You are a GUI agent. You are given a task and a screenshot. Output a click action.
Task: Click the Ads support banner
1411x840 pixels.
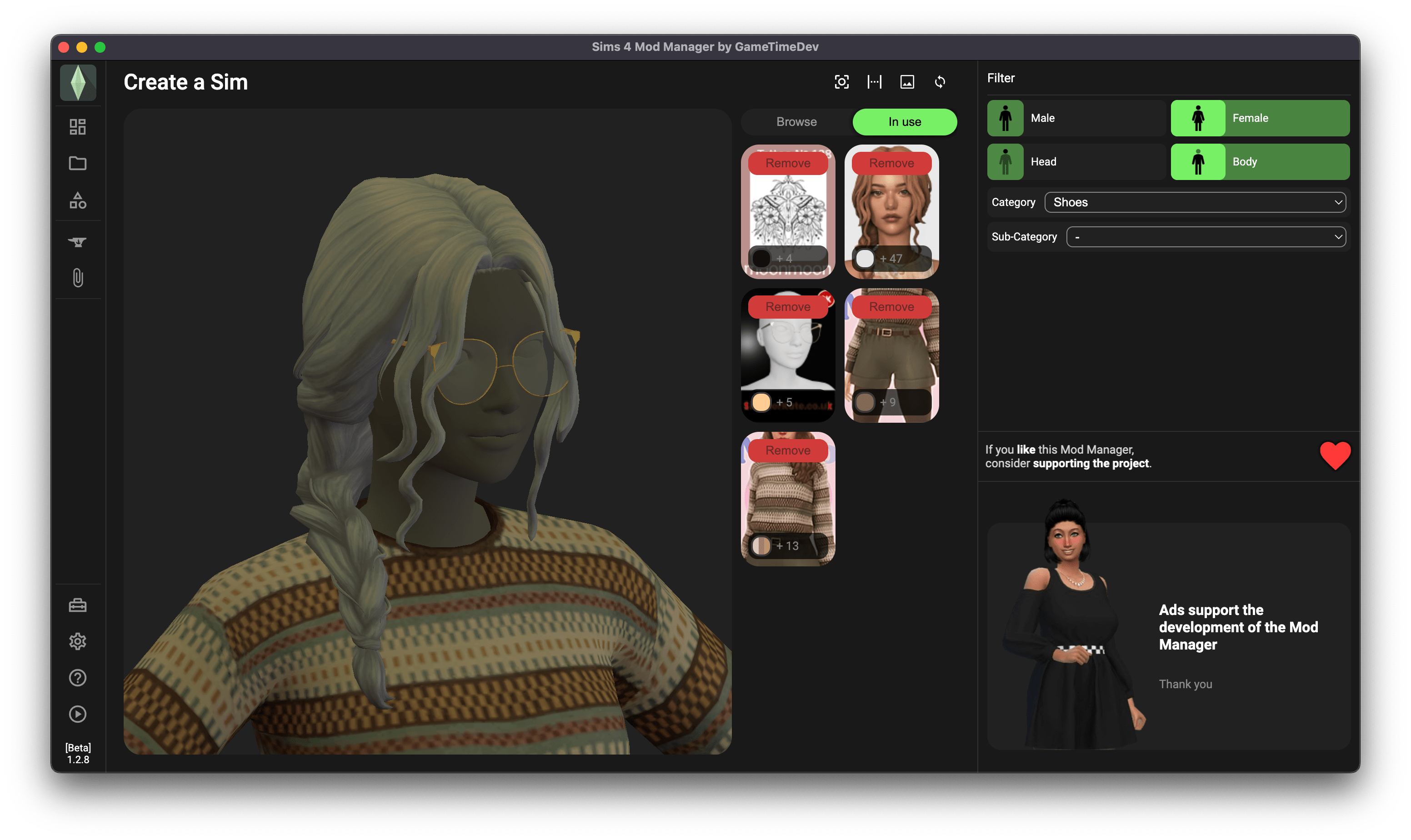pyautogui.click(x=1169, y=637)
